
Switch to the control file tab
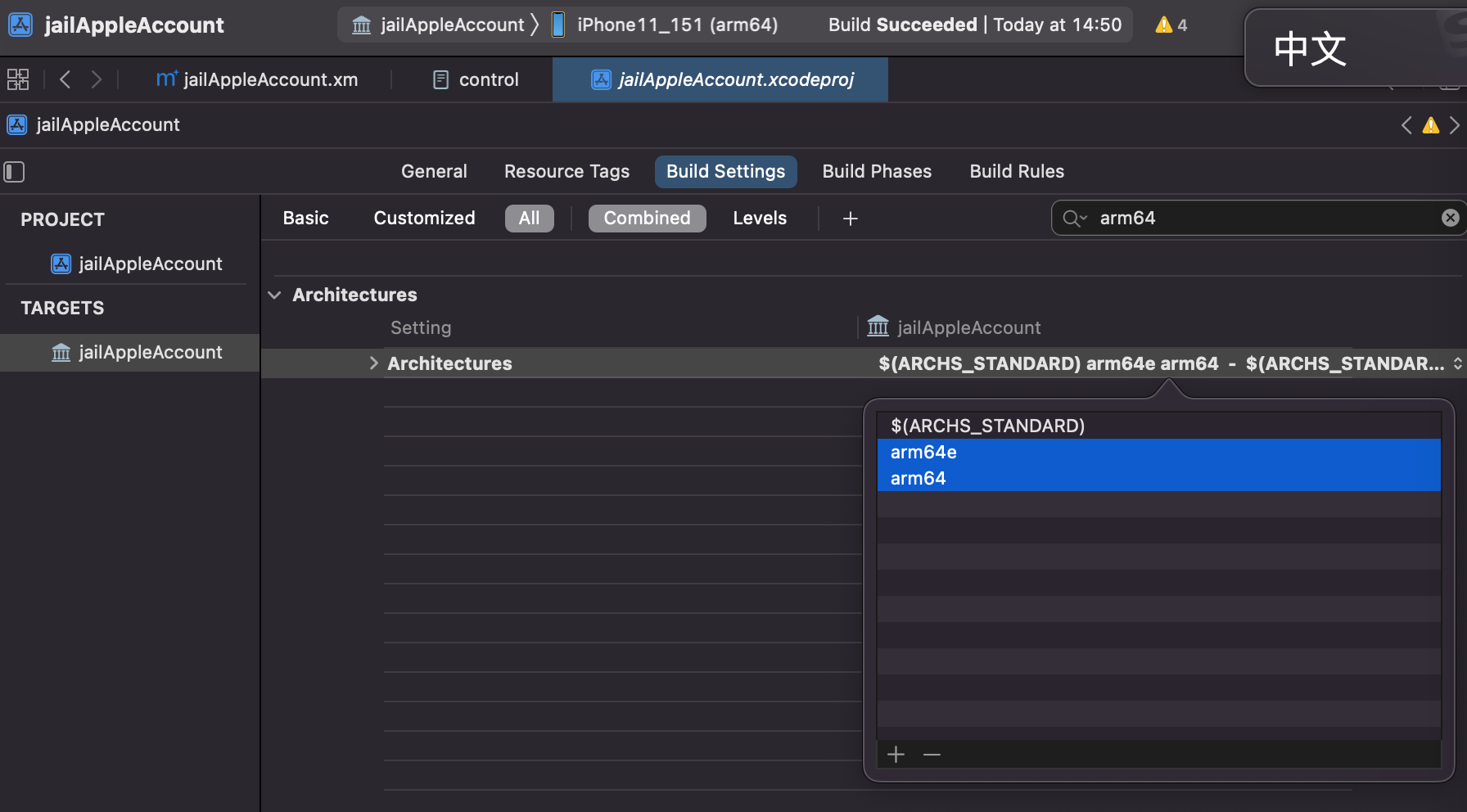476,79
